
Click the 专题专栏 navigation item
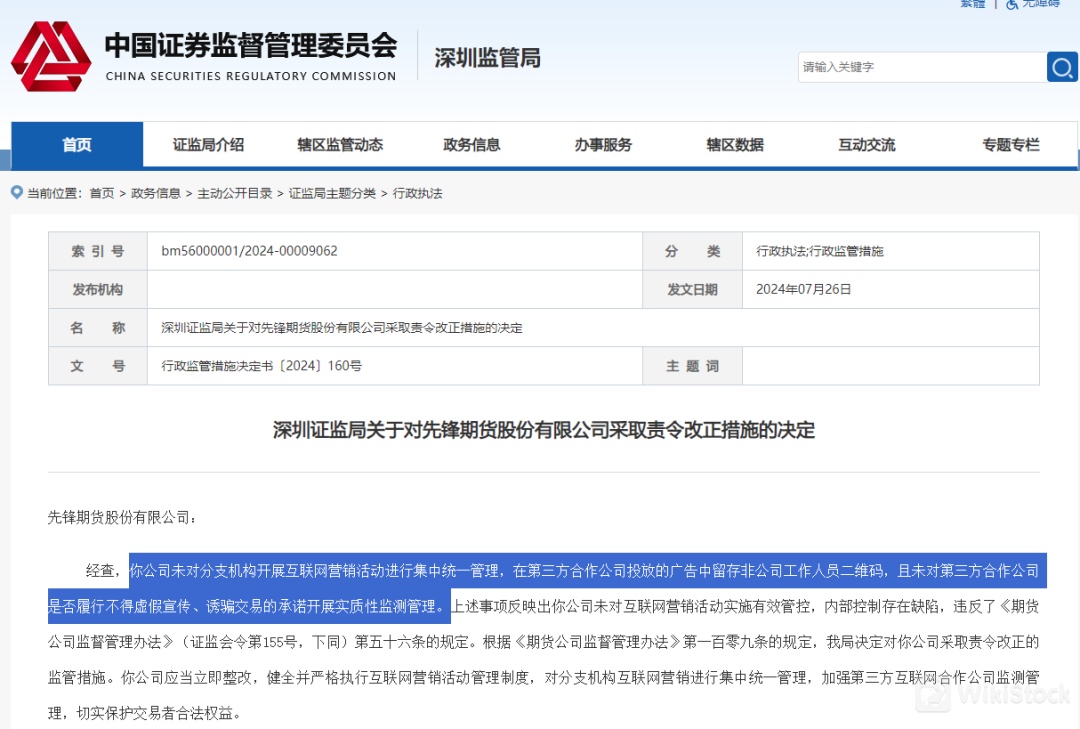(x=1010, y=145)
